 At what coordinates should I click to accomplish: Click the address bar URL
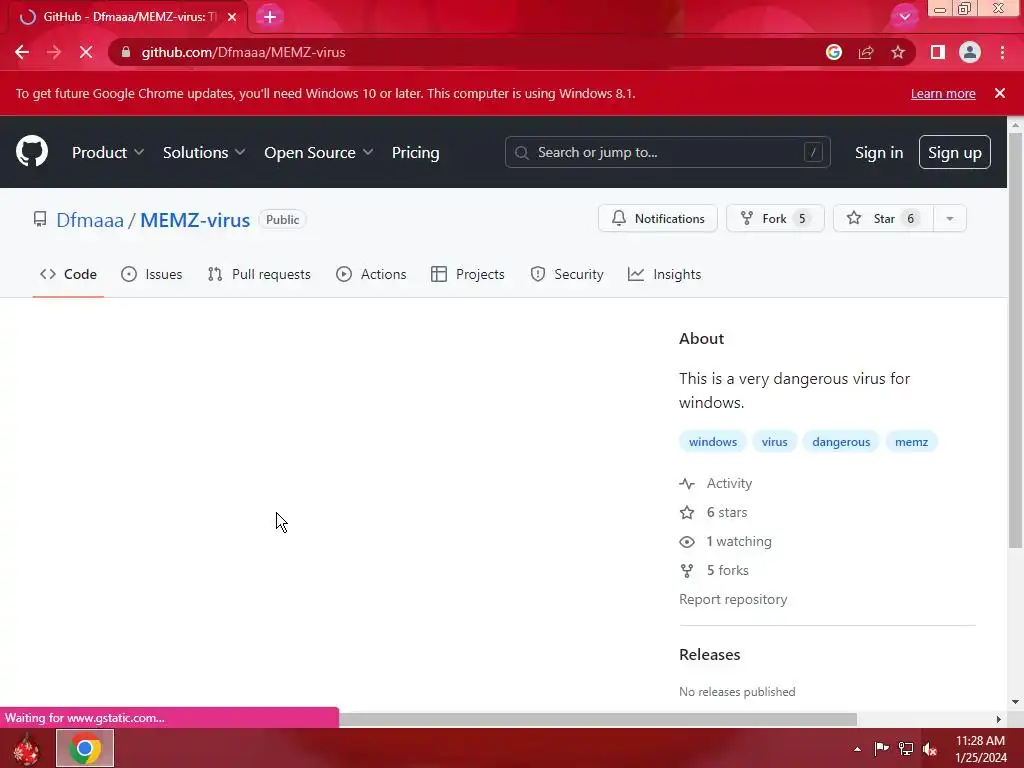tap(244, 52)
